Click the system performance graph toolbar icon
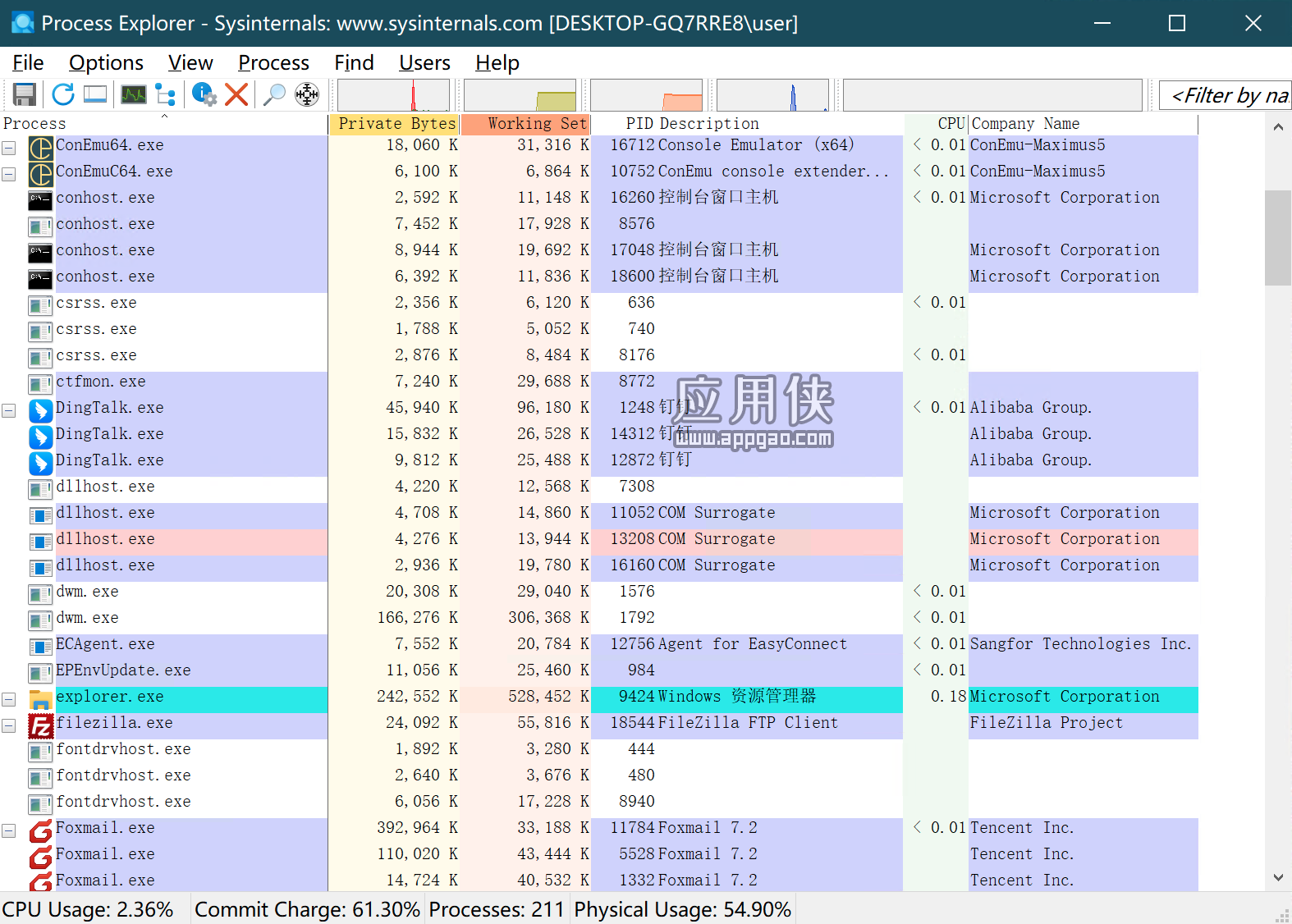 point(134,94)
